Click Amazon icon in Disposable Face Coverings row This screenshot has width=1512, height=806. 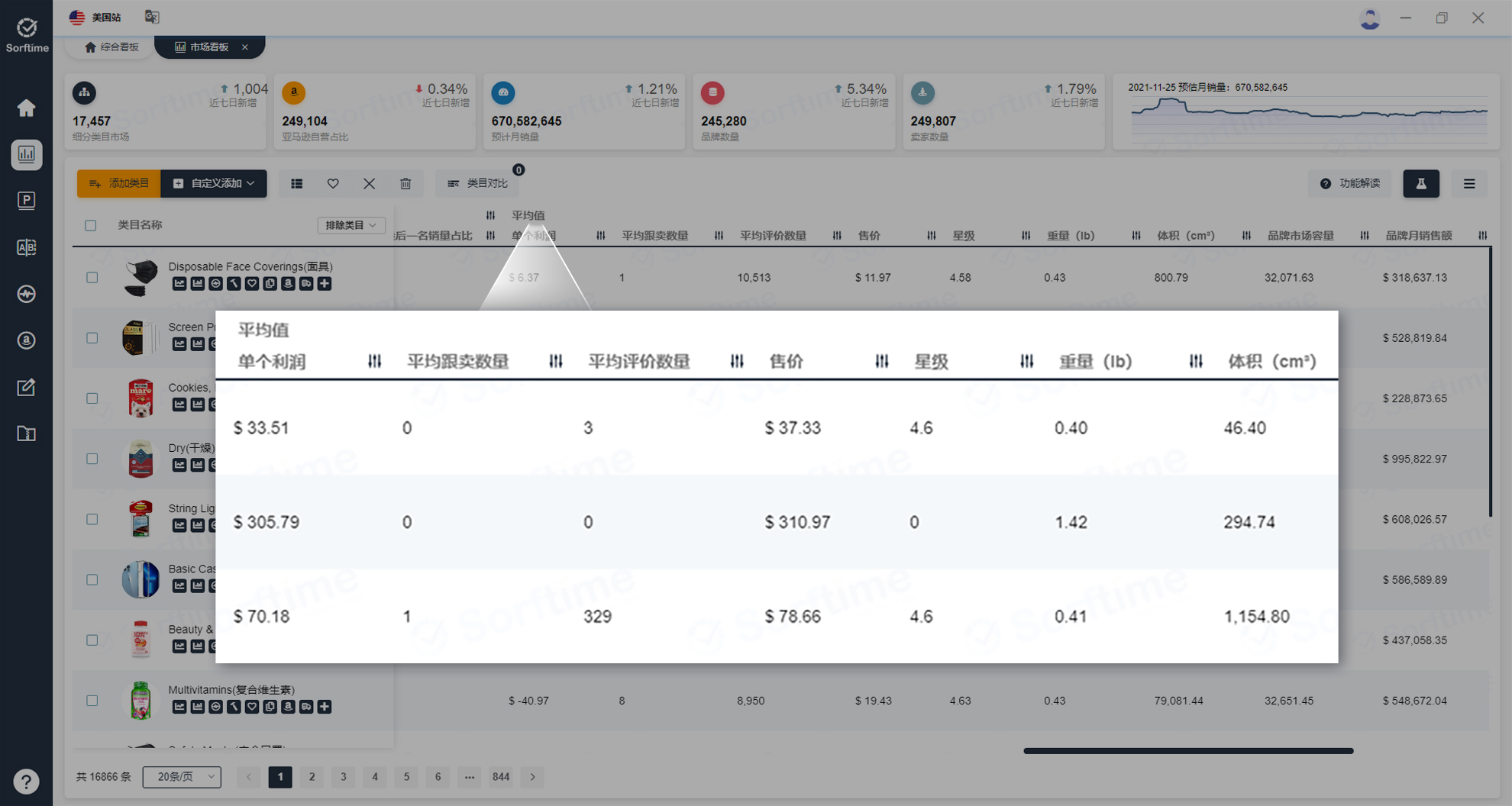click(x=288, y=284)
